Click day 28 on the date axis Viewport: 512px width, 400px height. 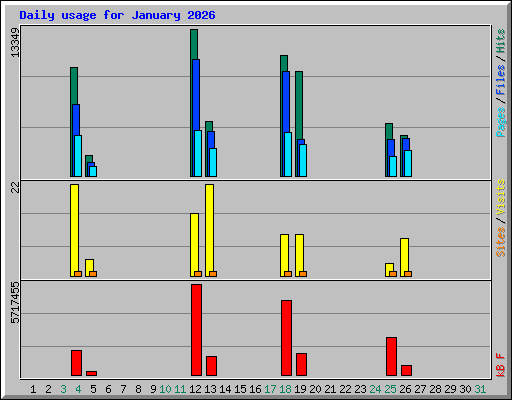pos(435,389)
